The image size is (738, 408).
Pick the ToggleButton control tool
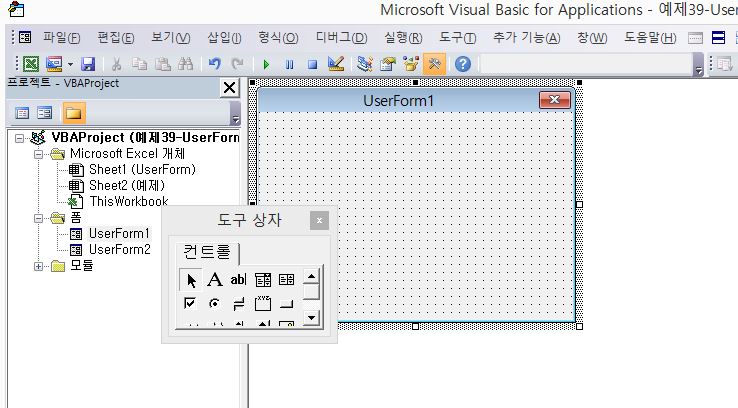coord(239,304)
